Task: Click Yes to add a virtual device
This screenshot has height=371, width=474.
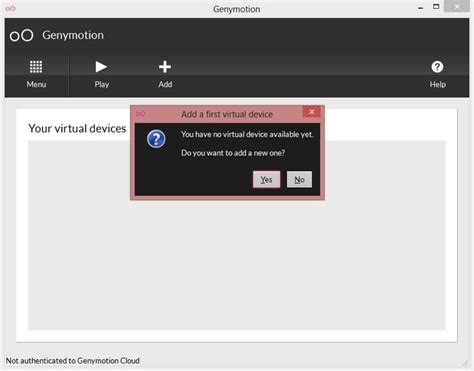Action: (266, 180)
